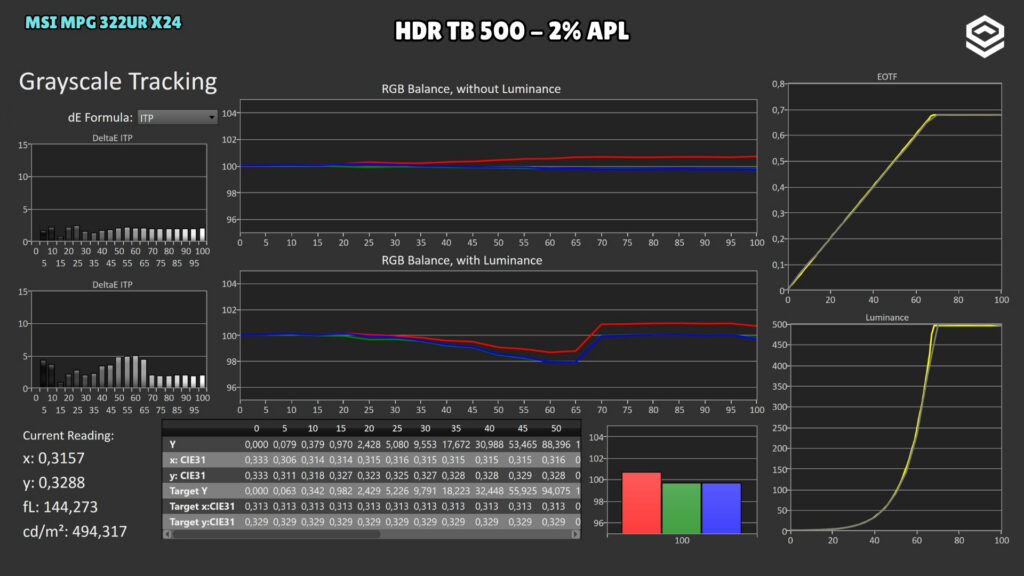Click the 'fL: 144,273' reading
This screenshot has width=1024, height=576.
click(x=60, y=507)
